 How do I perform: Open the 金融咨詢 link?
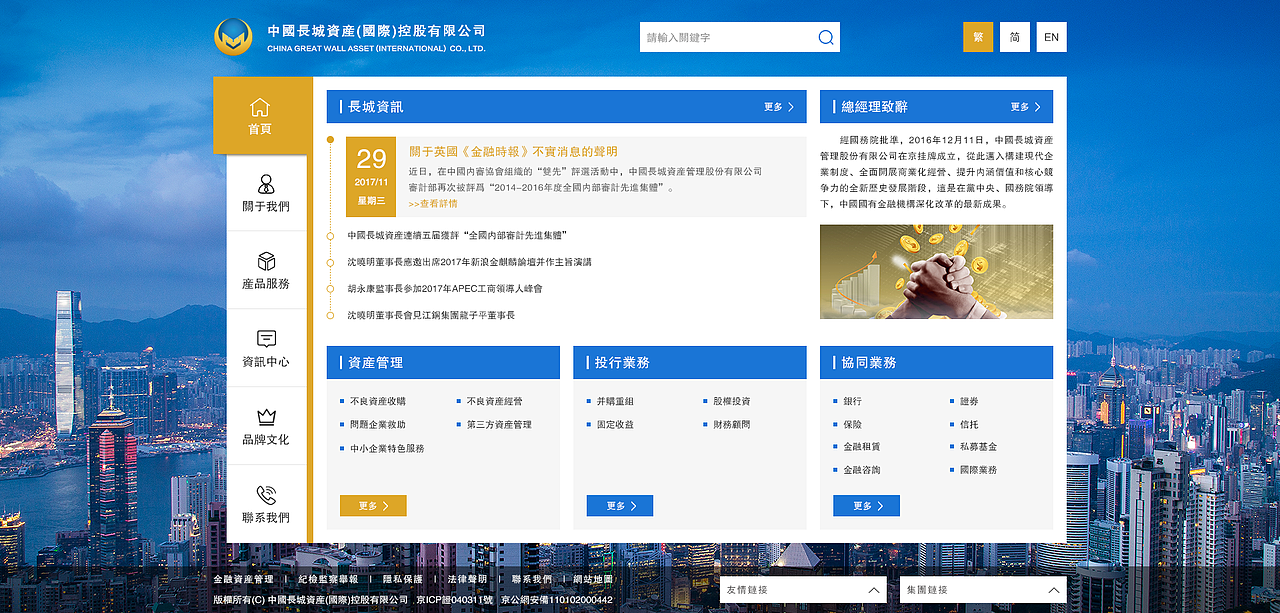[x=862, y=470]
